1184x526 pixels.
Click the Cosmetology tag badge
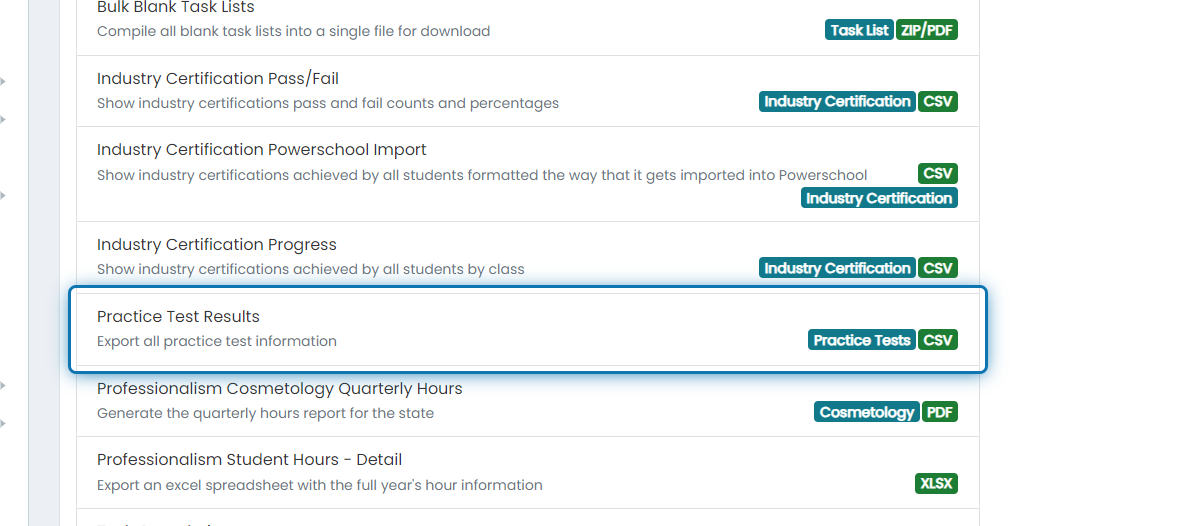point(867,413)
